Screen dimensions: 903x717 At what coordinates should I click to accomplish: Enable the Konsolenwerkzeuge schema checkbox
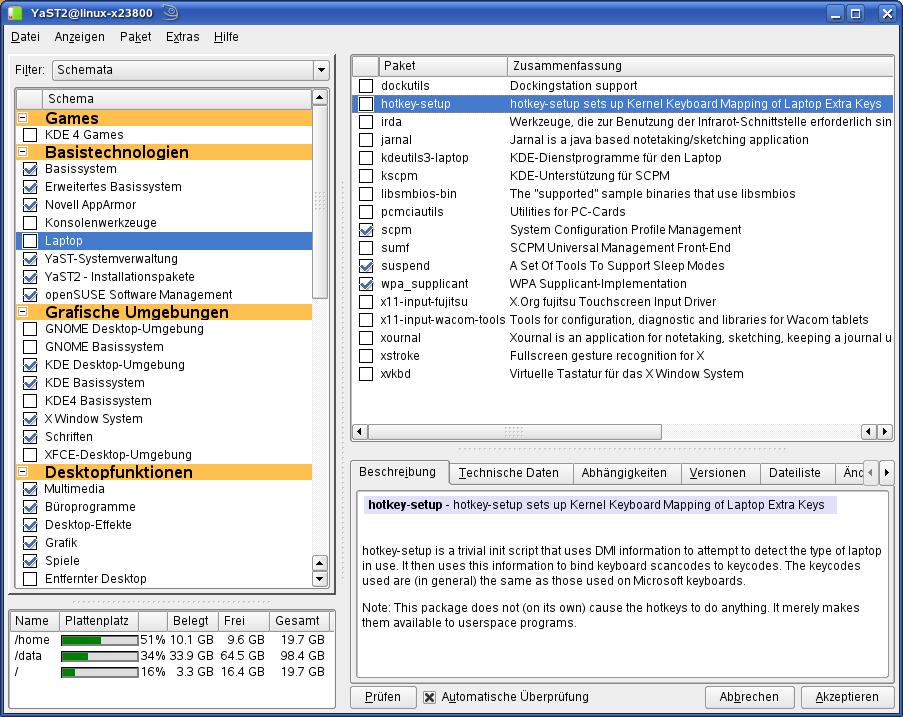30,223
